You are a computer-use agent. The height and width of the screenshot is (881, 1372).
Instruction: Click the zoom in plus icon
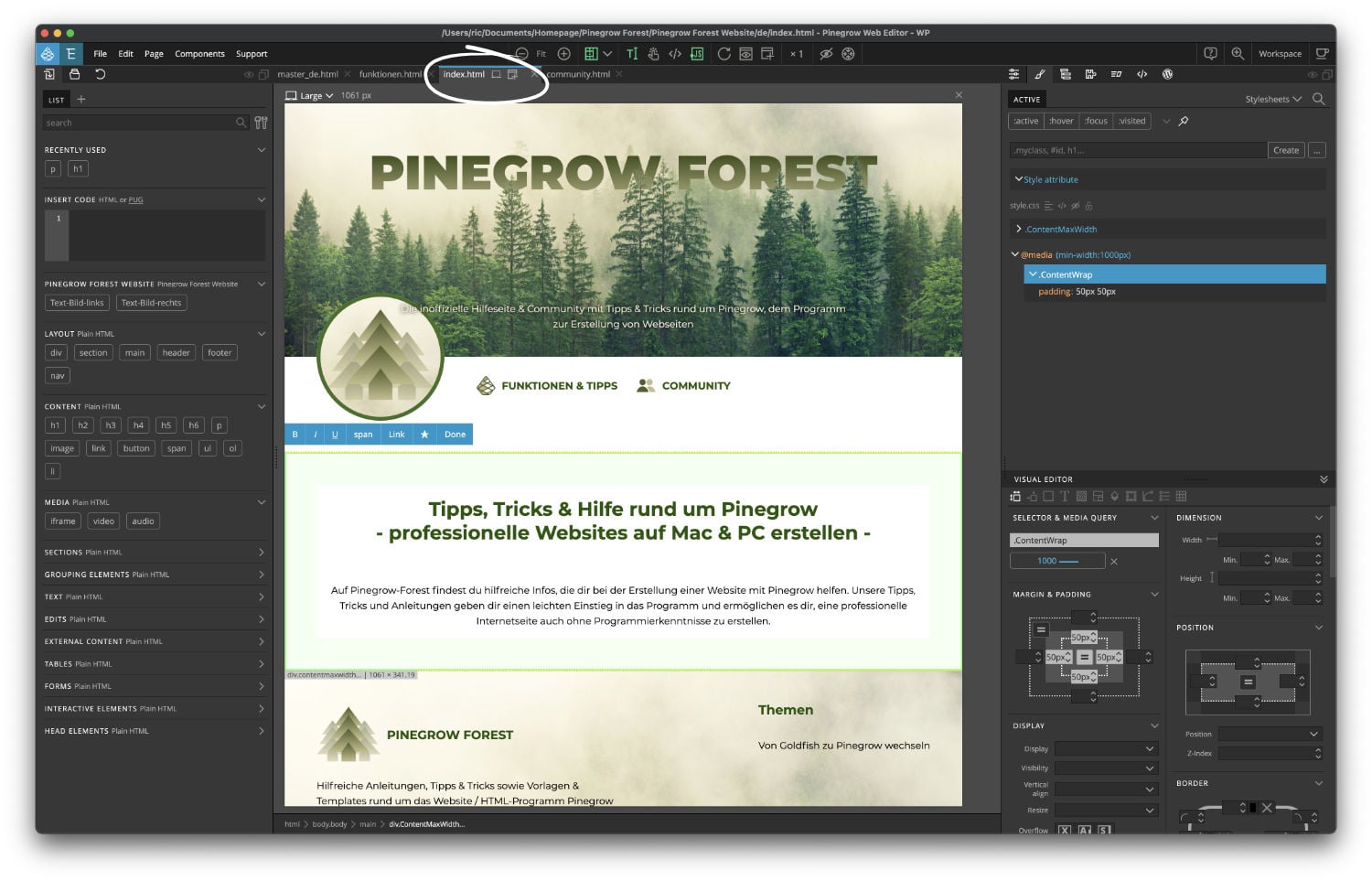[x=564, y=54]
